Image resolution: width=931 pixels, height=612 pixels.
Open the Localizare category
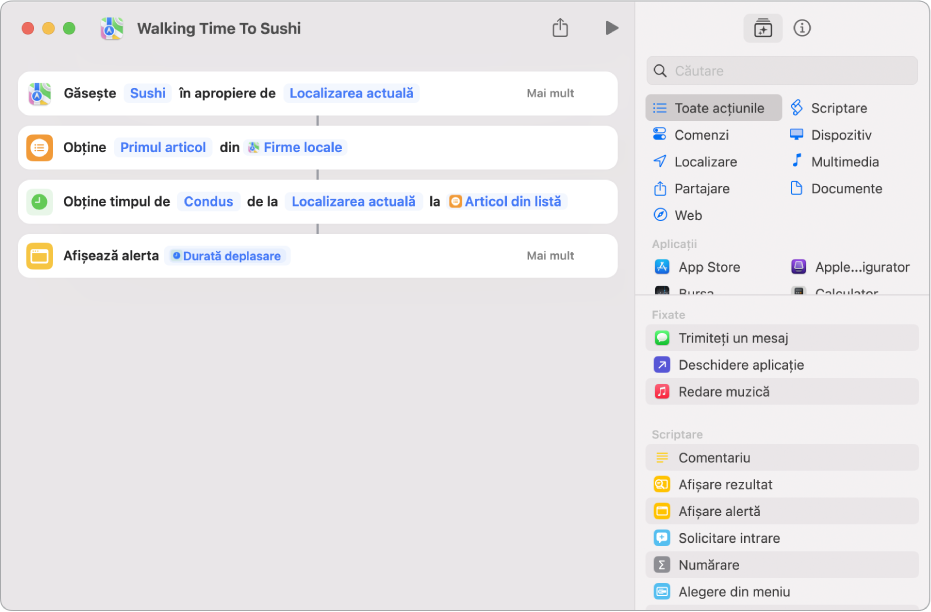coord(695,161)
